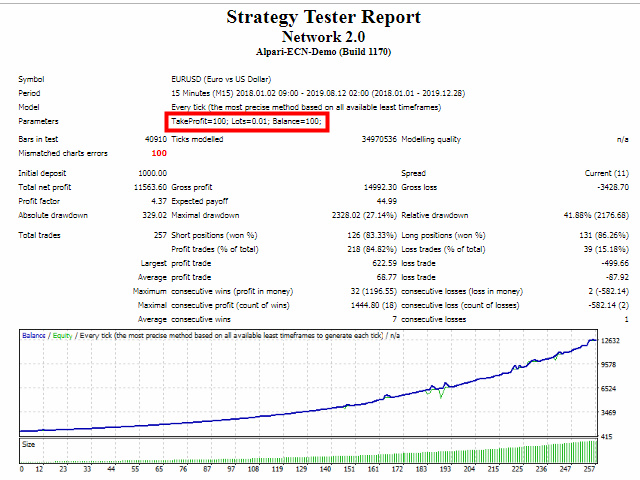Select gross profit value '14992.30'
Viewport: 640px width, 480px height.
(x=380, y=187)
